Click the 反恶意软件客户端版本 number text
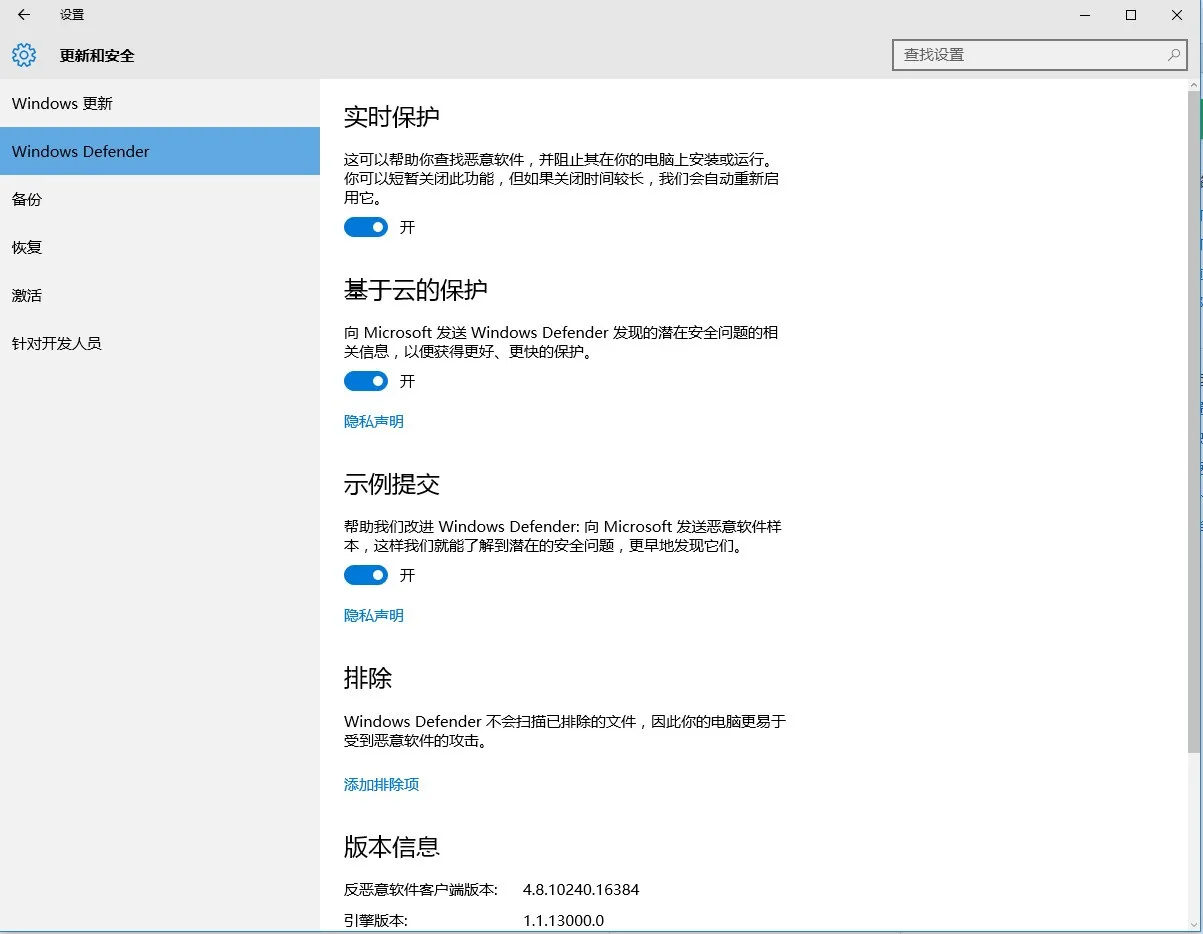The height and width of the screenshot is (934, 1203). 580,889
